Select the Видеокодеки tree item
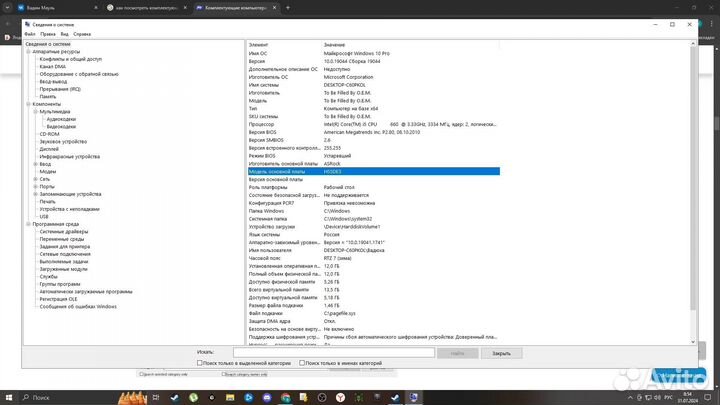Image resolution: width=720 pixels, height=405 pixels. [61, 126]
